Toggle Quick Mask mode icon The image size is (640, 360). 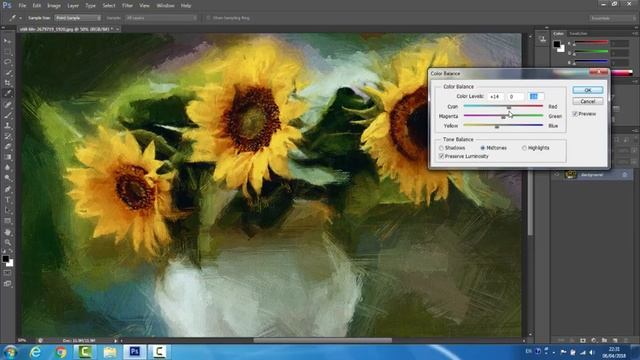[8, 273]
